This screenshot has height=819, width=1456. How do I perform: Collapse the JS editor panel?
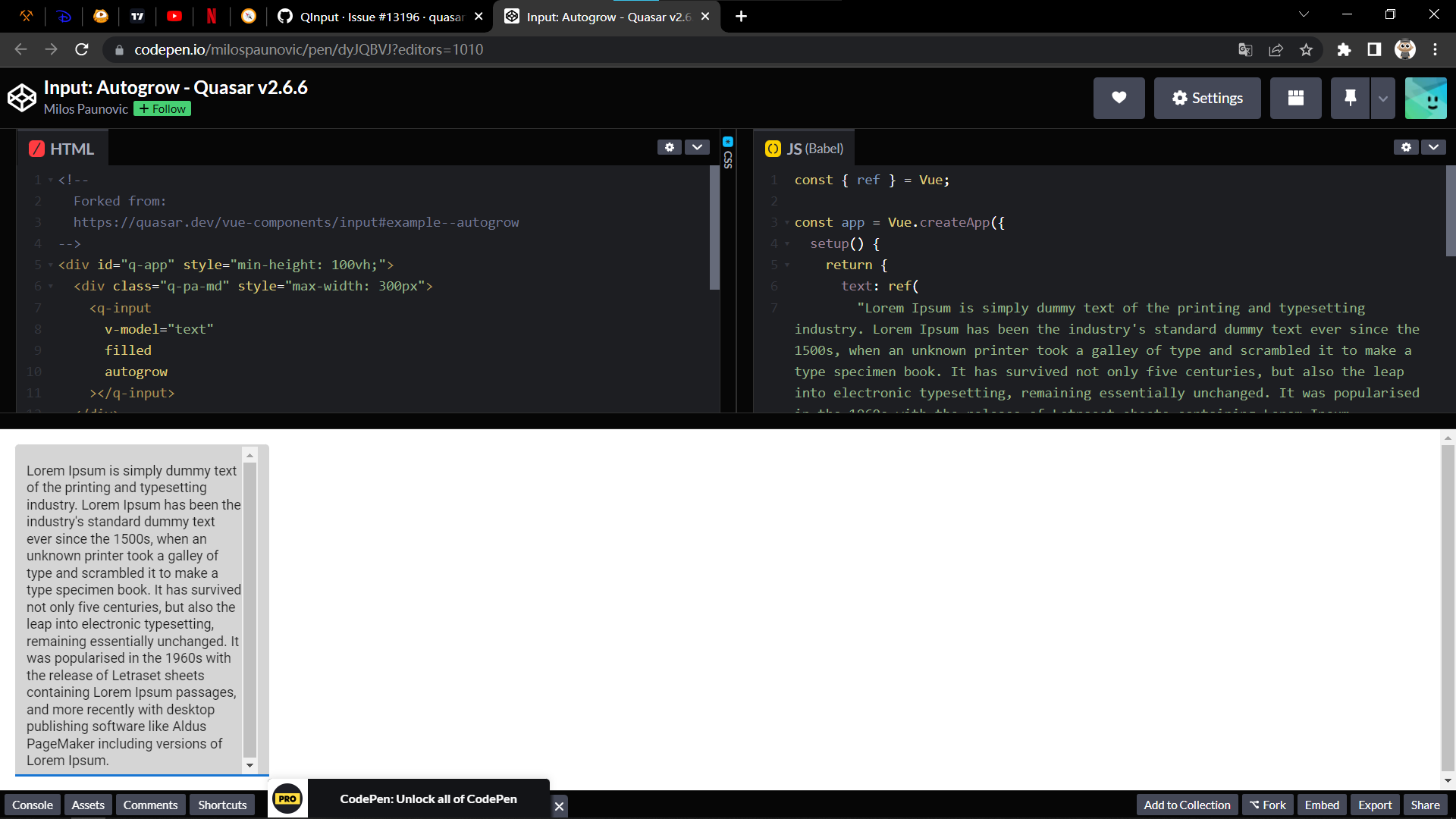pyautogui.click(x=1434, y=147)
